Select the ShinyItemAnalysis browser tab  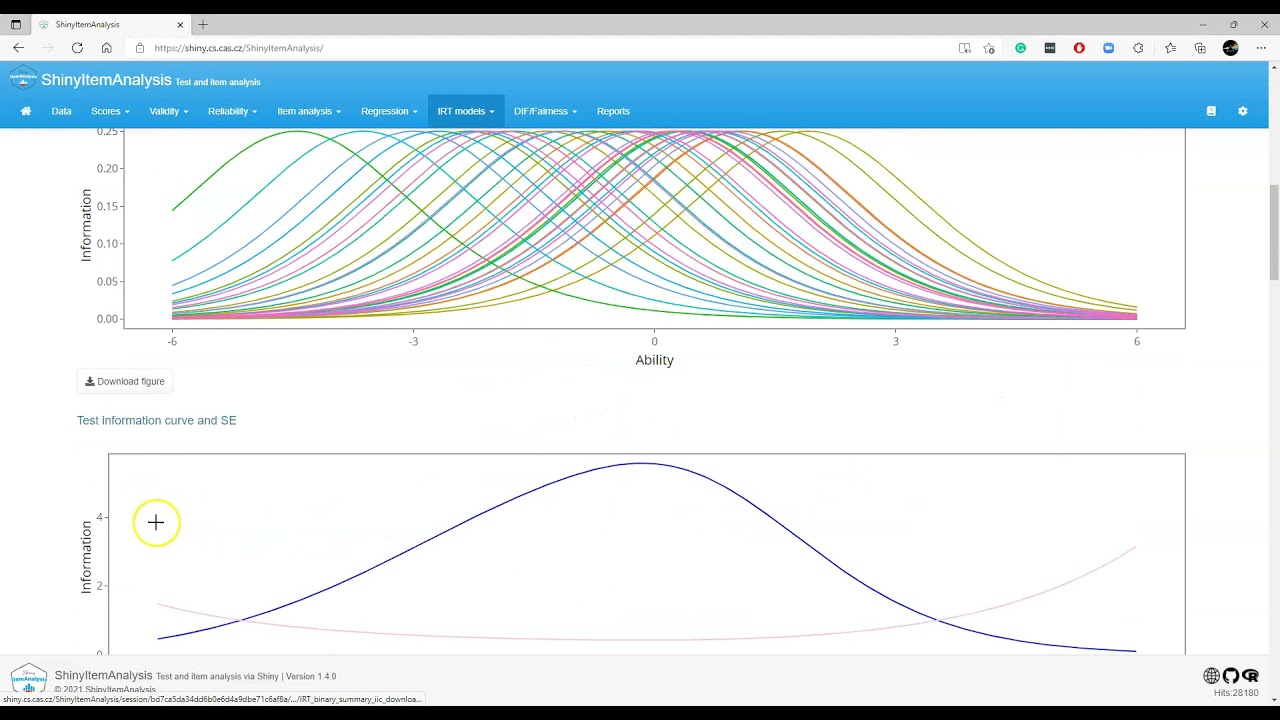(x=112, y=24)
